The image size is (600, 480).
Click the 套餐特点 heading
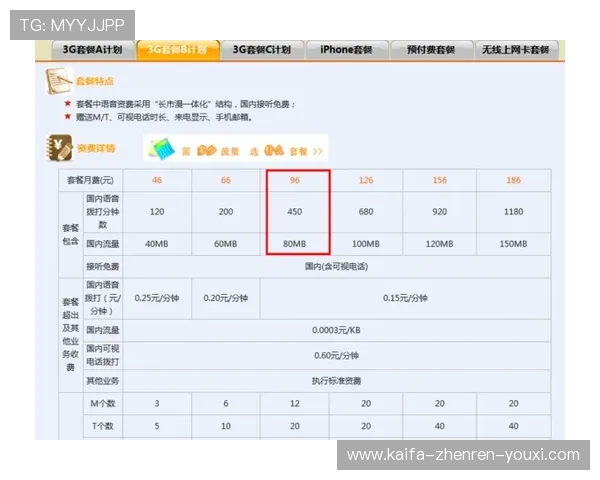[95, 81]
